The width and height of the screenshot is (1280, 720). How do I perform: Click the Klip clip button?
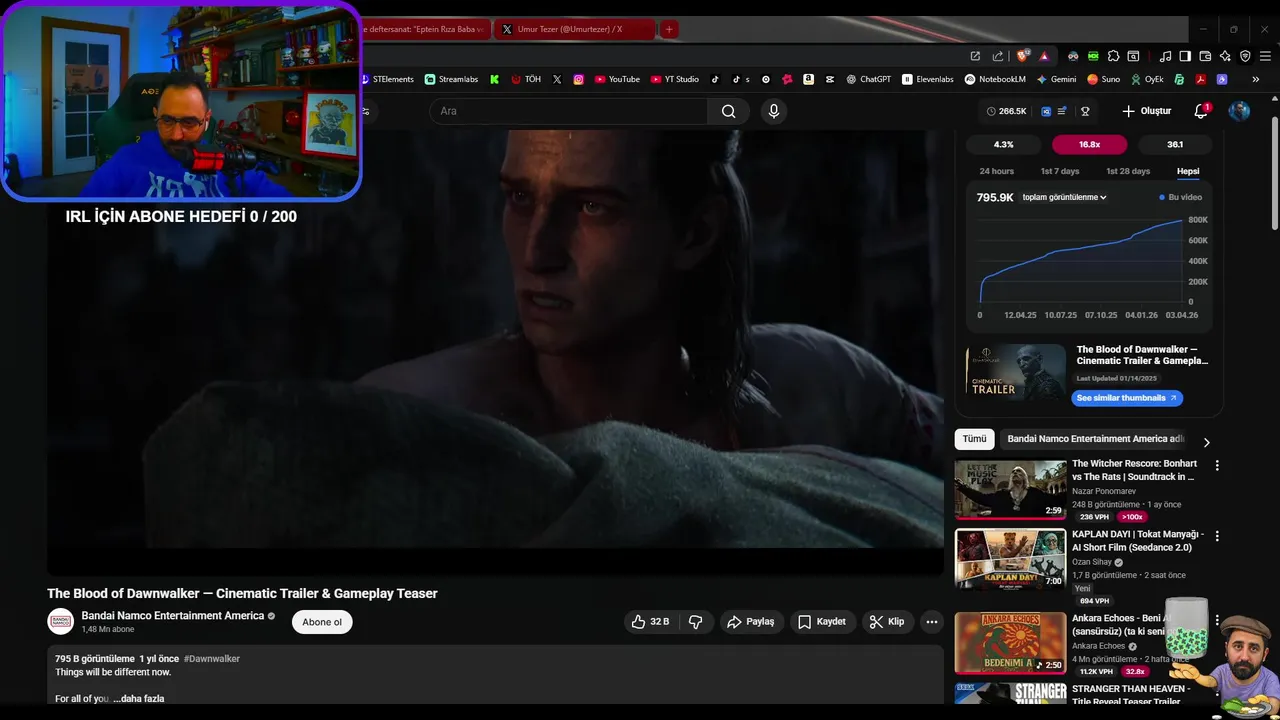(x=887, y=622)
